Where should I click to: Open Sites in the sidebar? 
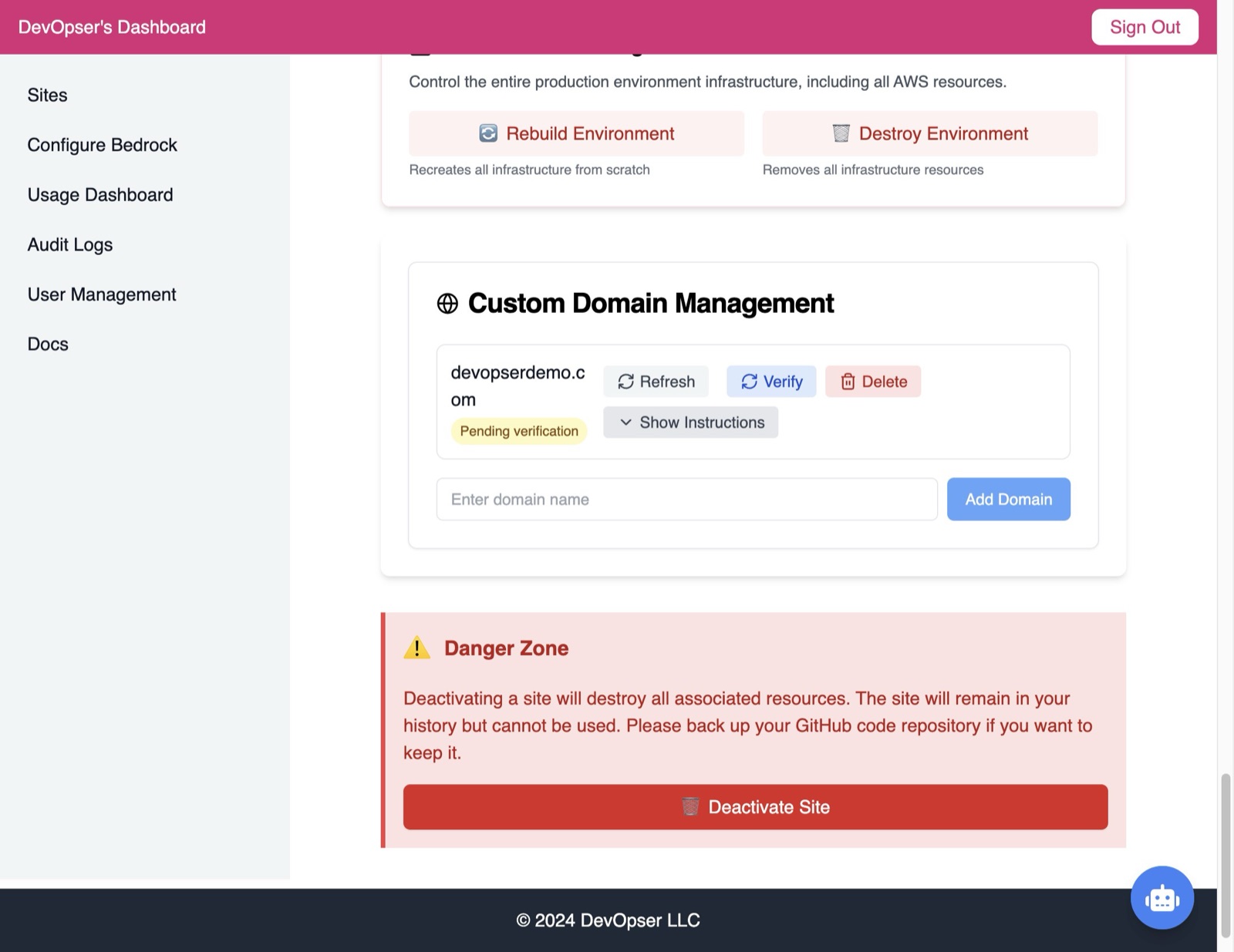pyautogui.click(x=47, y=95)
